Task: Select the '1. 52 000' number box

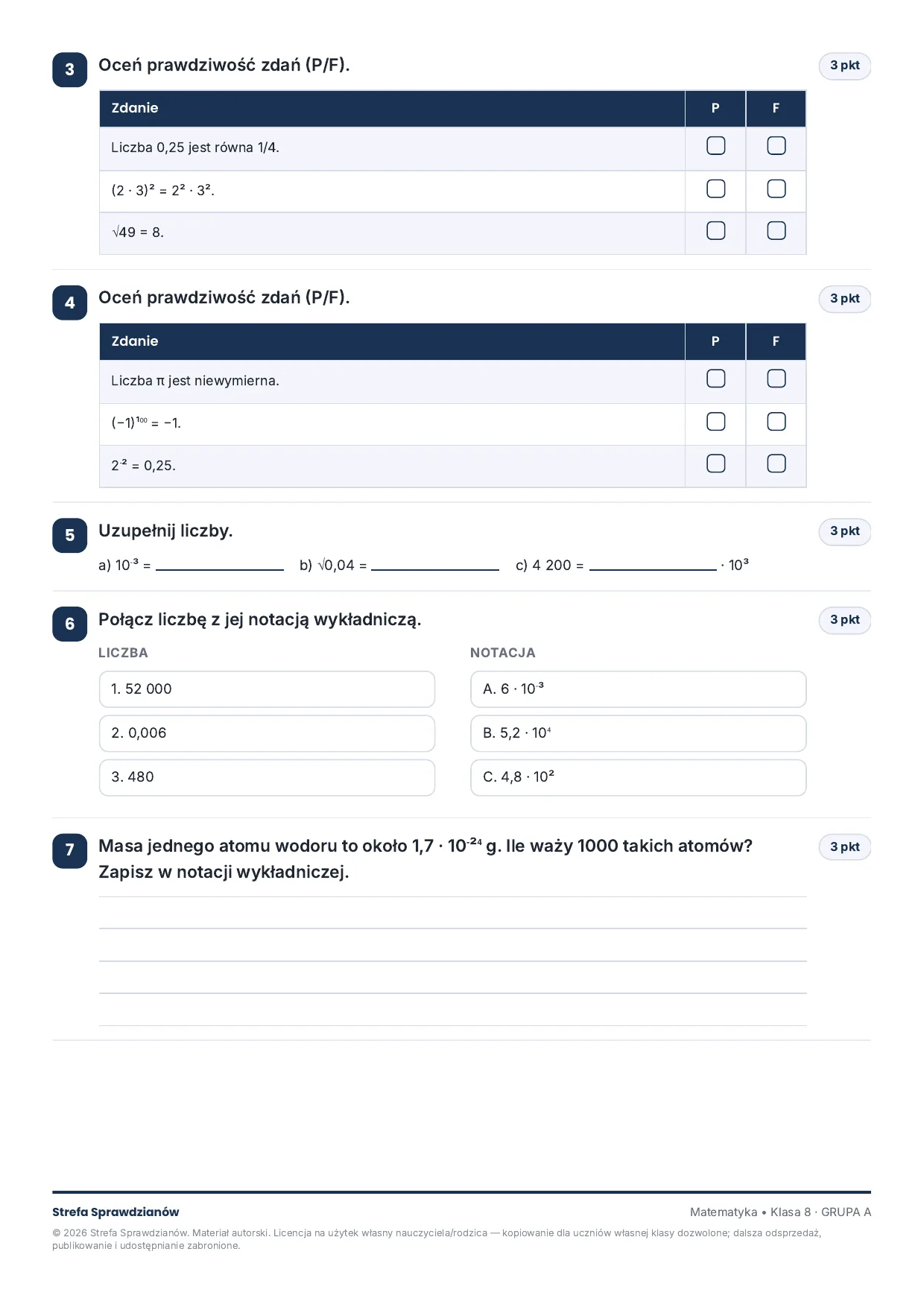Action: [x=267, y=689]
